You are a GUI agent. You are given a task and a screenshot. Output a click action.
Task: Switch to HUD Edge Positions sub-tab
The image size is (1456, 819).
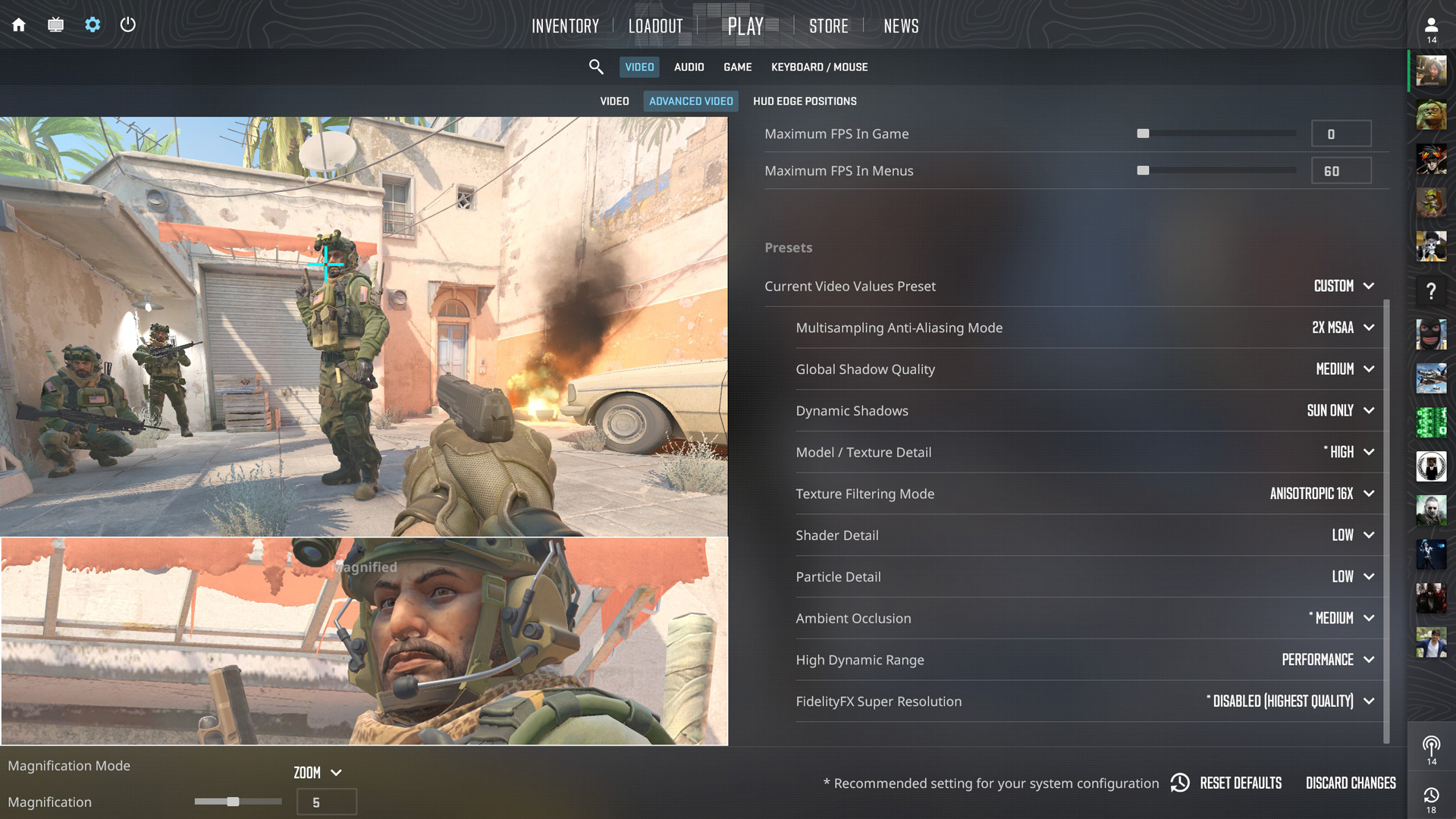point(805,101)
